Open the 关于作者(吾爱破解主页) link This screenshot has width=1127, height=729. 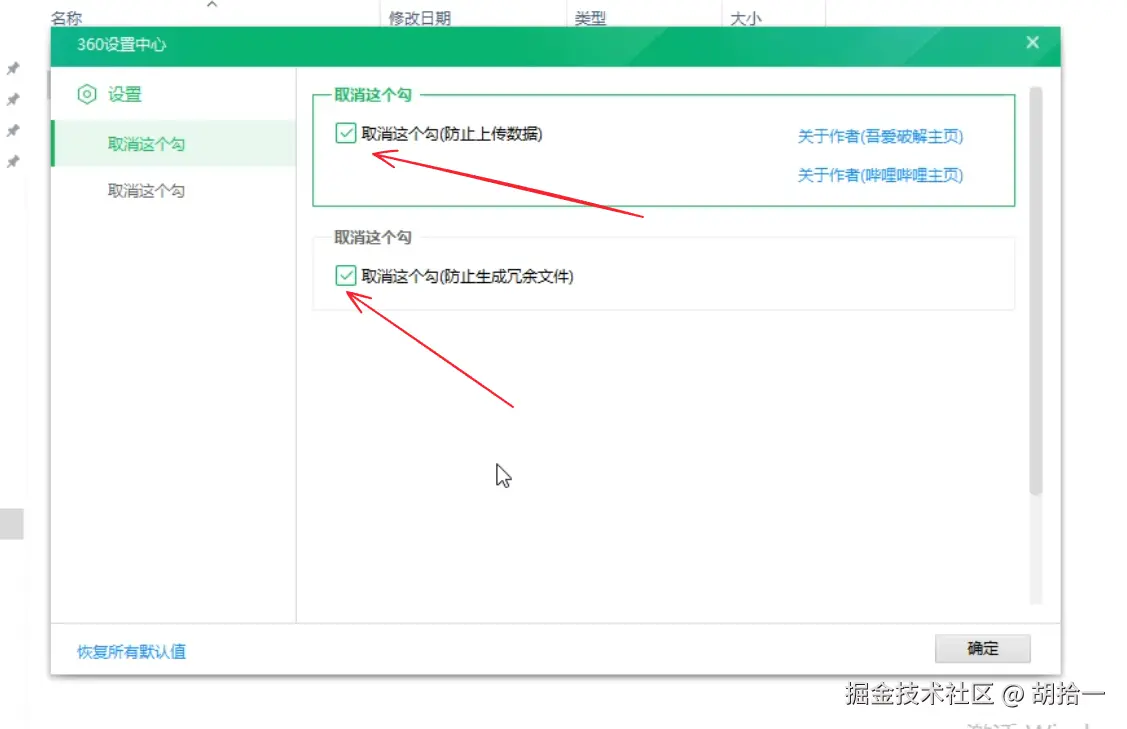[x=880, y=136]
